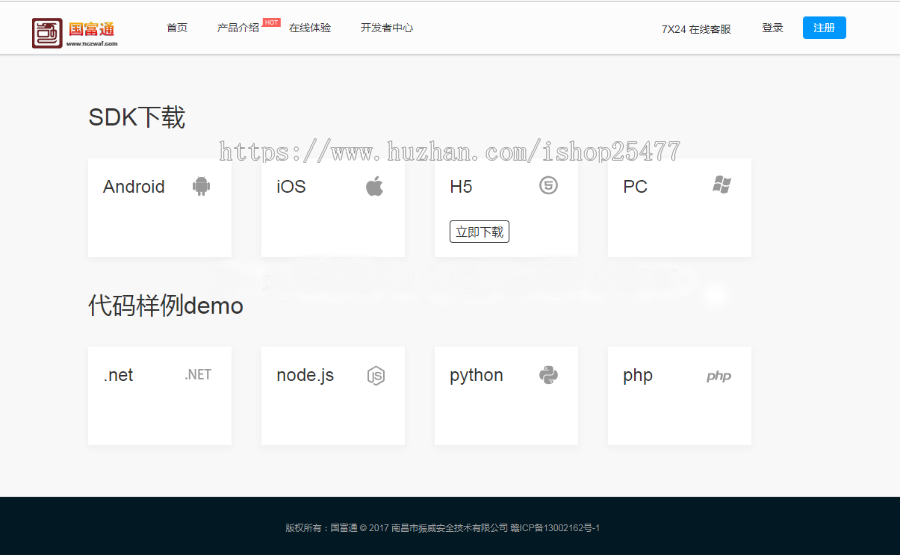Select the H5 card title text

461,187
